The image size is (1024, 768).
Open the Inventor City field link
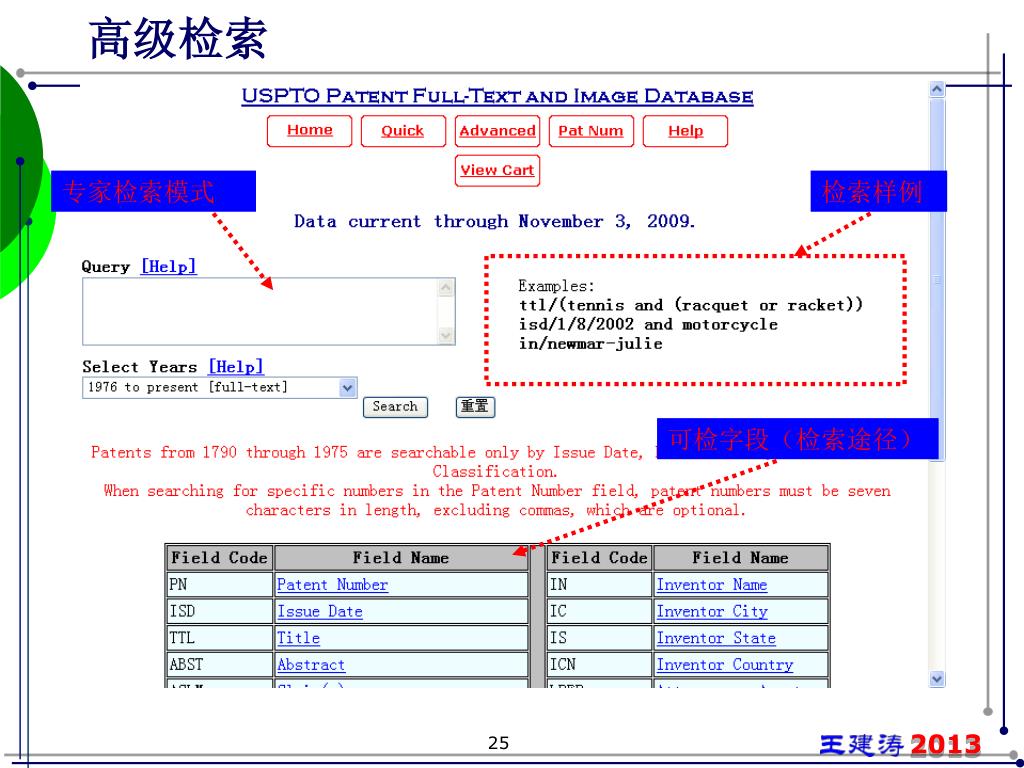(x=712, y=611)
